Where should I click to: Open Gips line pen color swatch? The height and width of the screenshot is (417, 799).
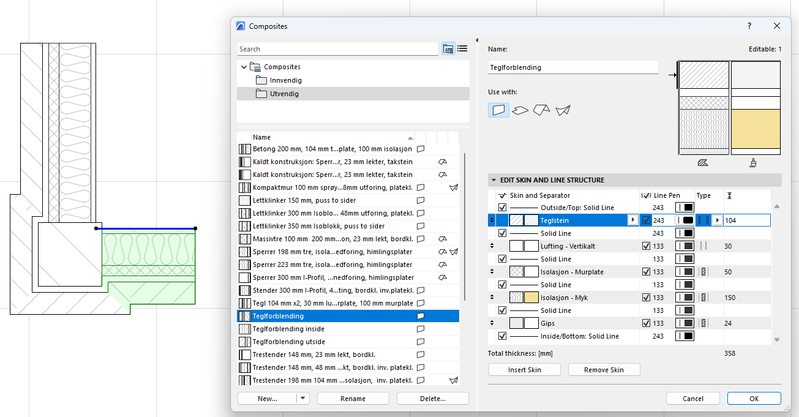(685, 323)
